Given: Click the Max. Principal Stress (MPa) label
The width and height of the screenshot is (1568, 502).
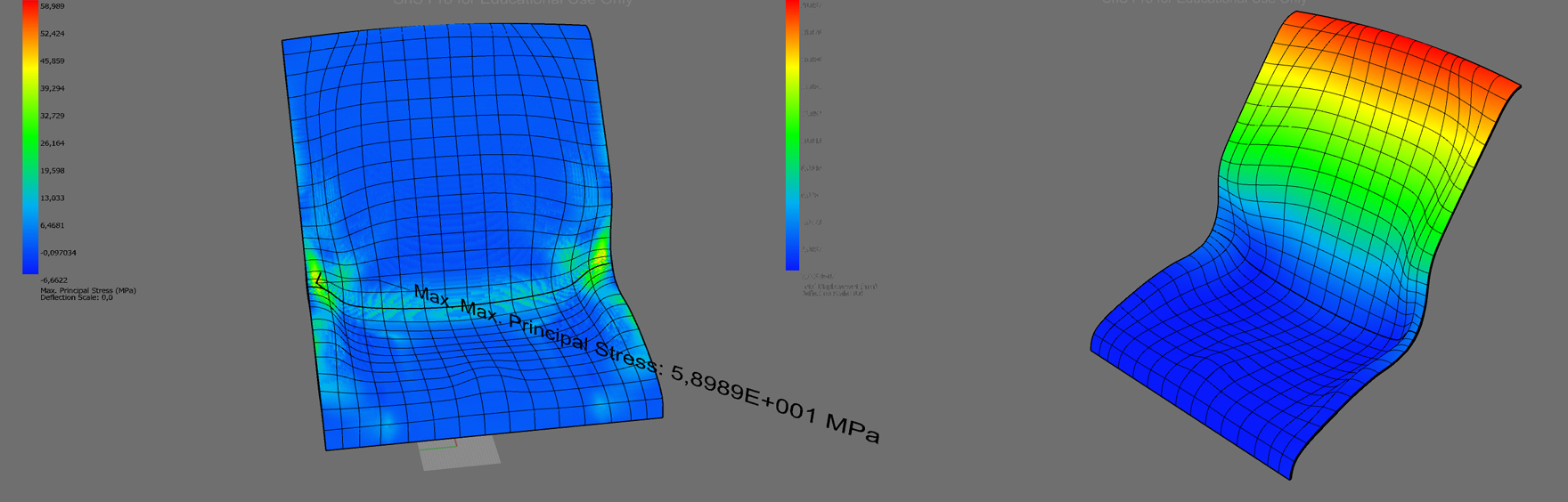Looking at the screenshot, I should pyautogui.click(x=88, y=291).
